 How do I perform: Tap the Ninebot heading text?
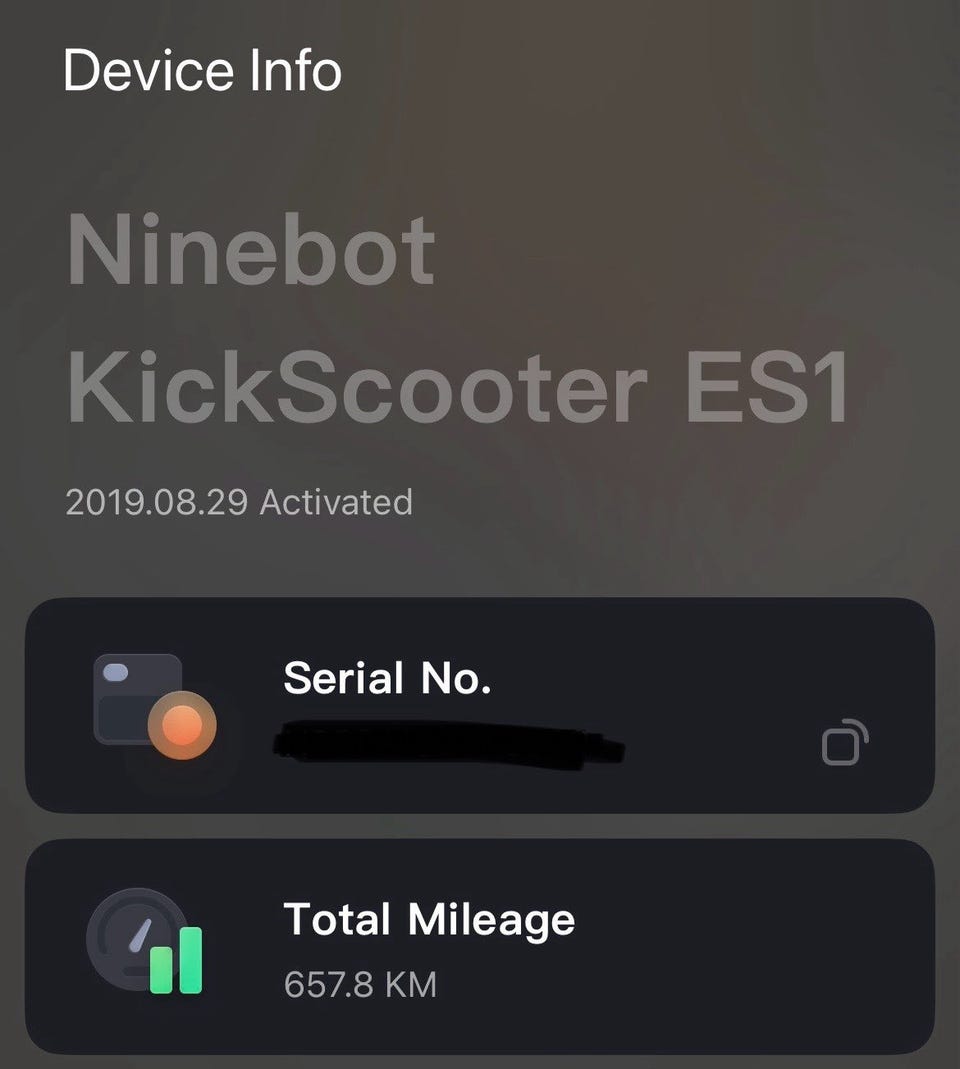point(250,250)
